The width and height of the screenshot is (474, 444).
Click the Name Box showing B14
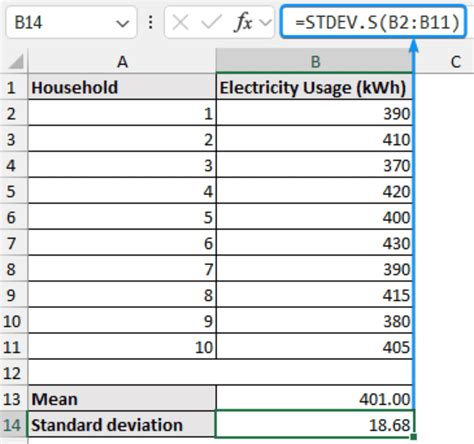click(71, 22)
